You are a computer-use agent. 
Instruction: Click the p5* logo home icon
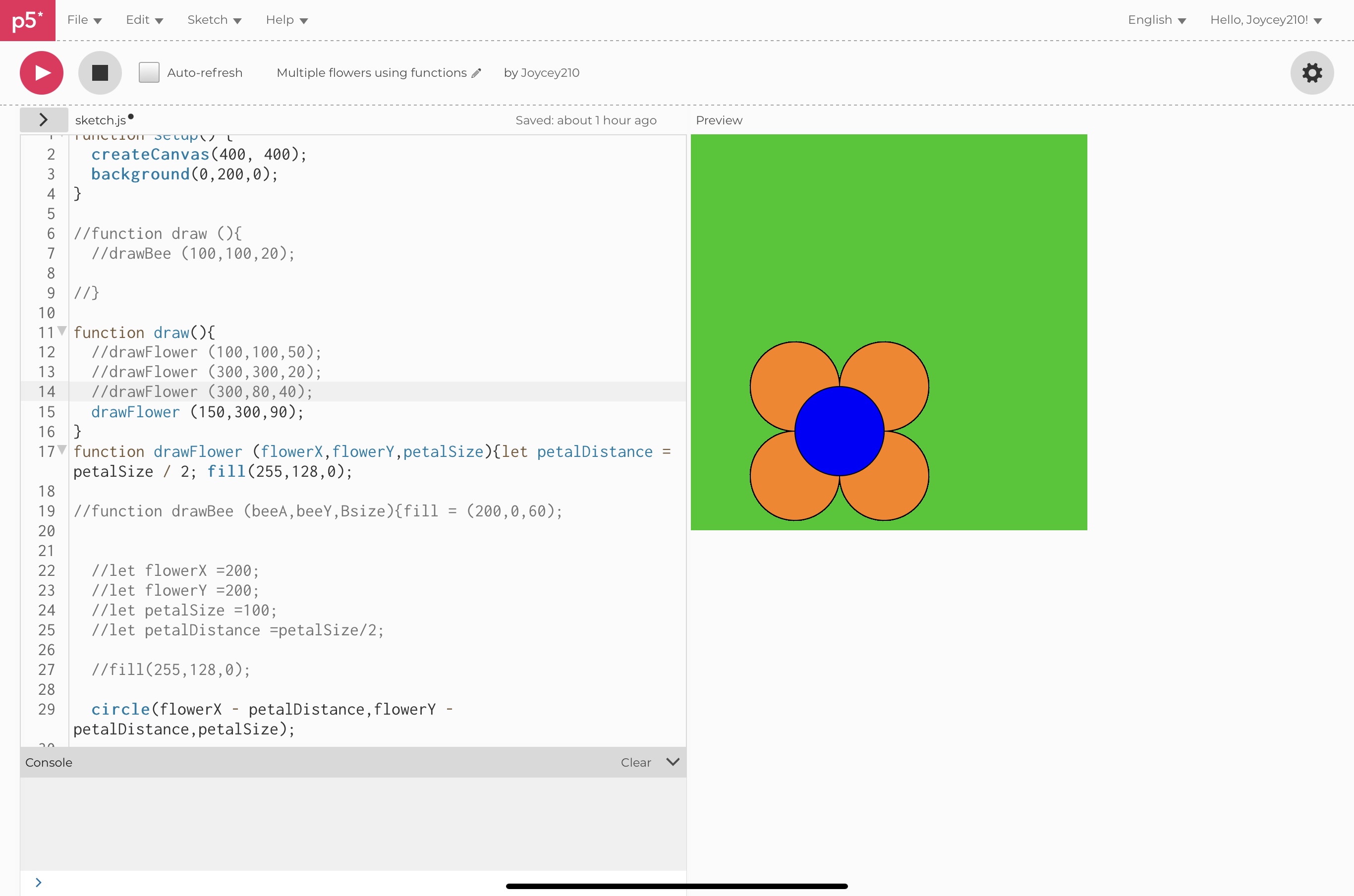click(27, 20)
